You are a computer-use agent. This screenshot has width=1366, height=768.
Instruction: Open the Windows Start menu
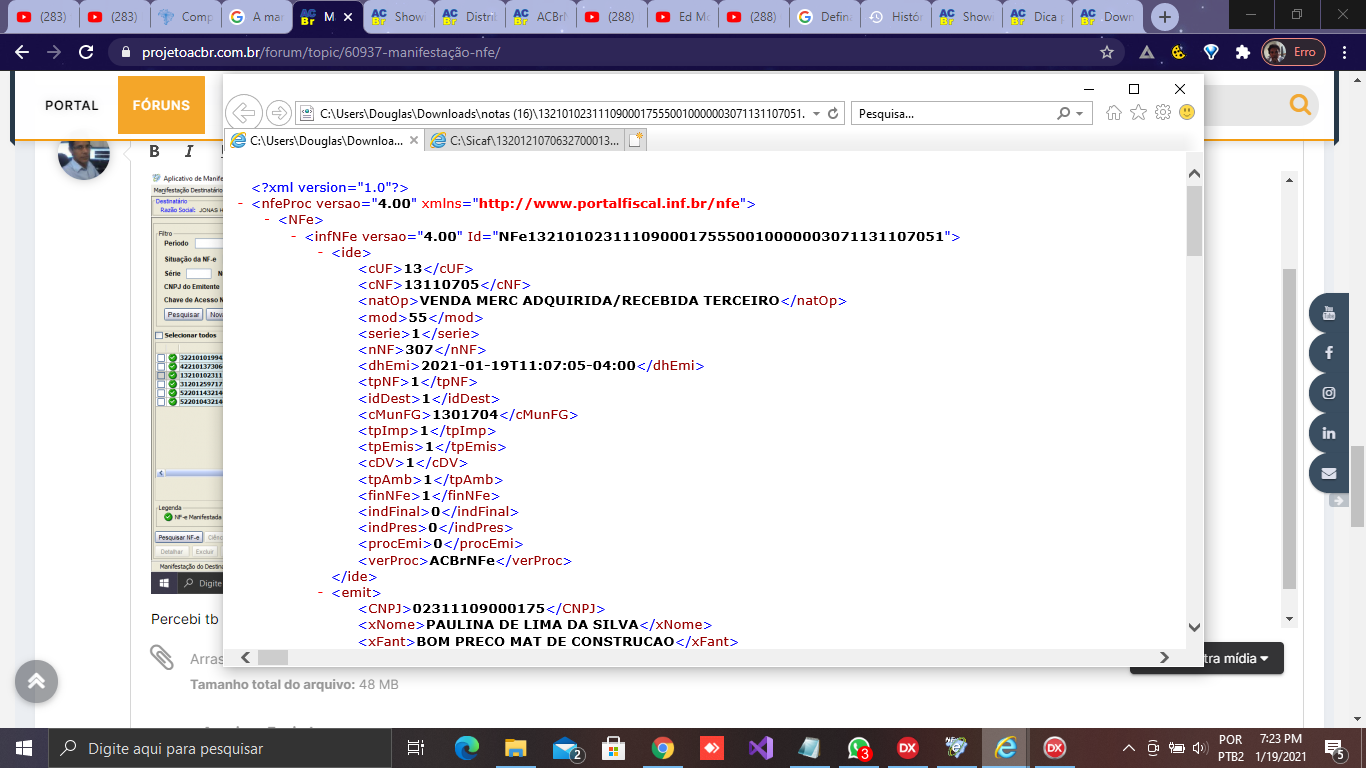point(24,748)
